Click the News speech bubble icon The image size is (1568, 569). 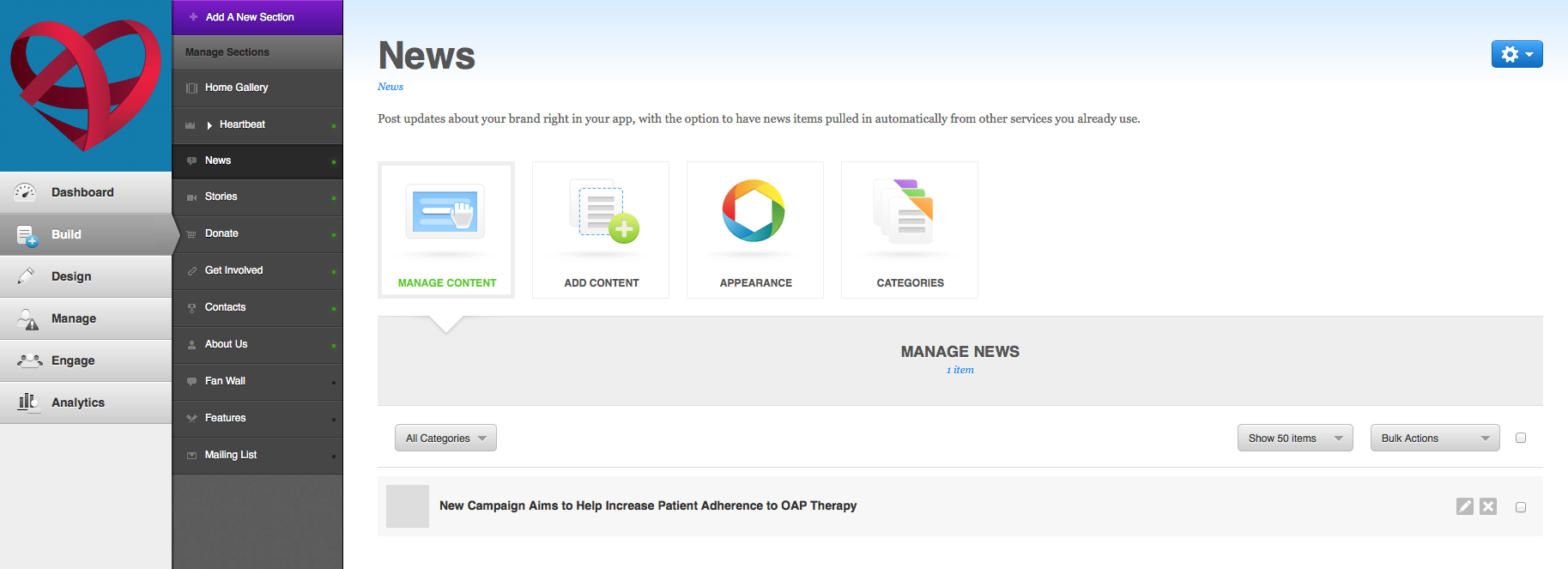coord(191,160)
